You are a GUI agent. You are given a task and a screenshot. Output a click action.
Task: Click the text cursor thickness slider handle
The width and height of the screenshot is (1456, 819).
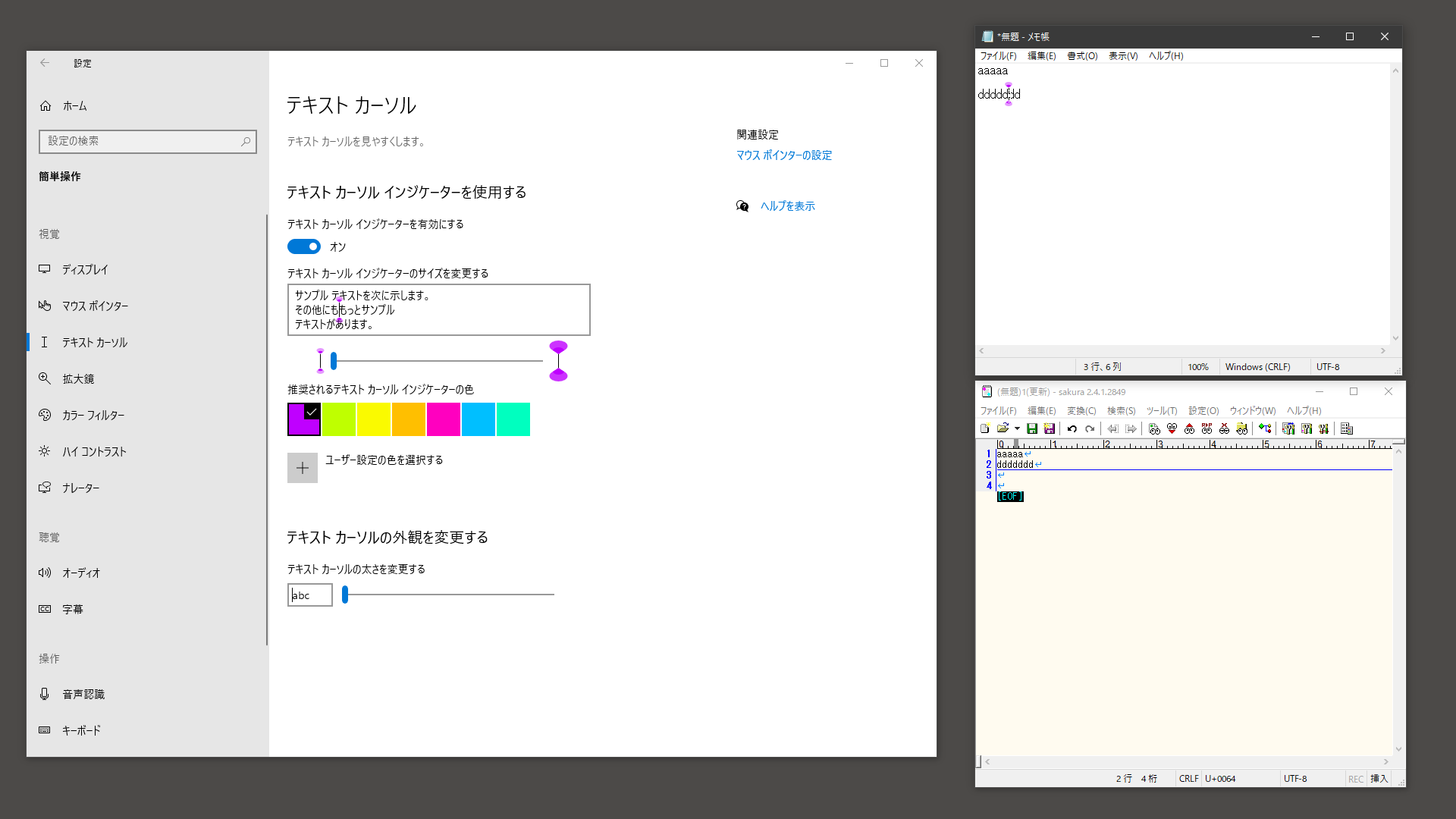[x=345, y=595]
